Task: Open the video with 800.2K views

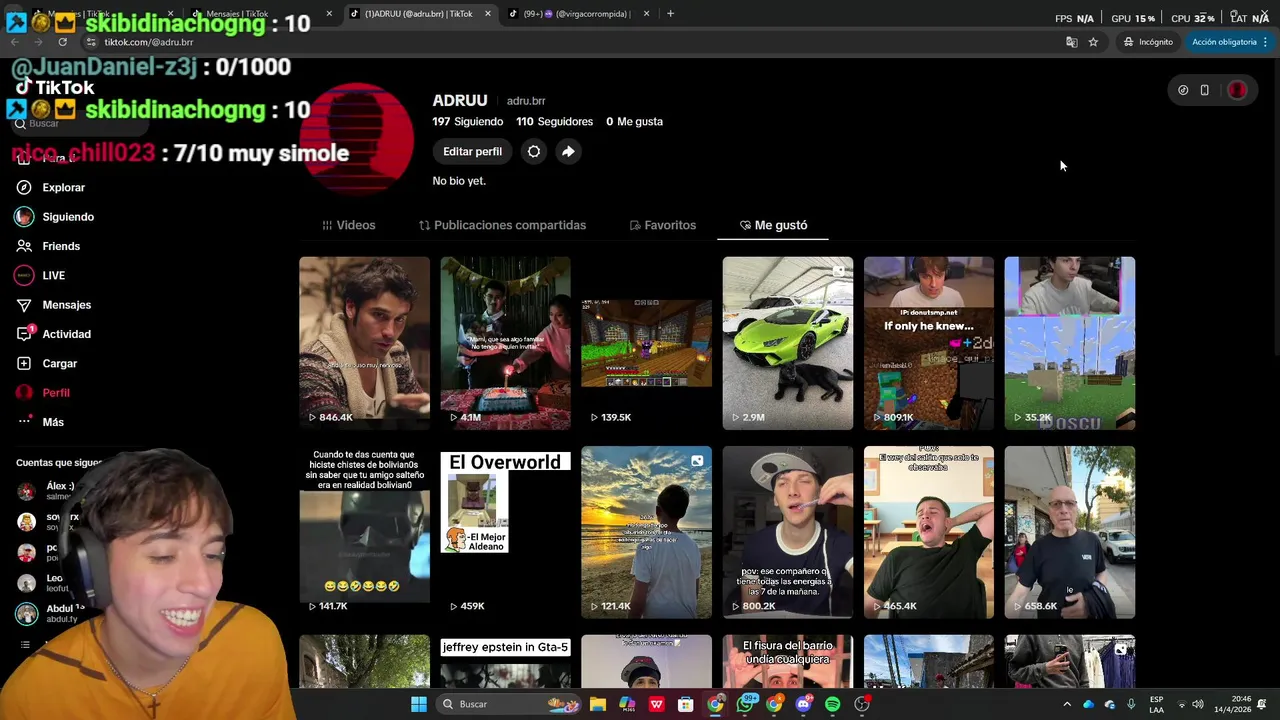Action: (x=788, y=532)
